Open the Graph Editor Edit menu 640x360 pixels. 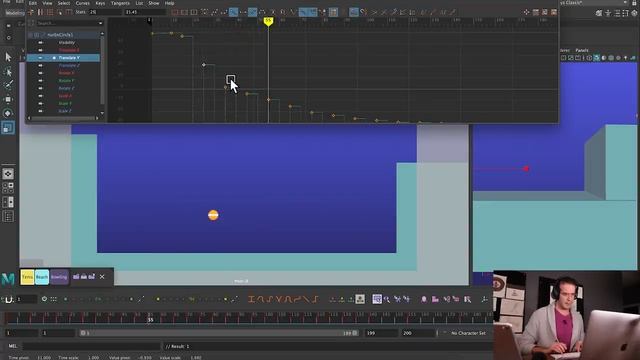coord(33,3)
